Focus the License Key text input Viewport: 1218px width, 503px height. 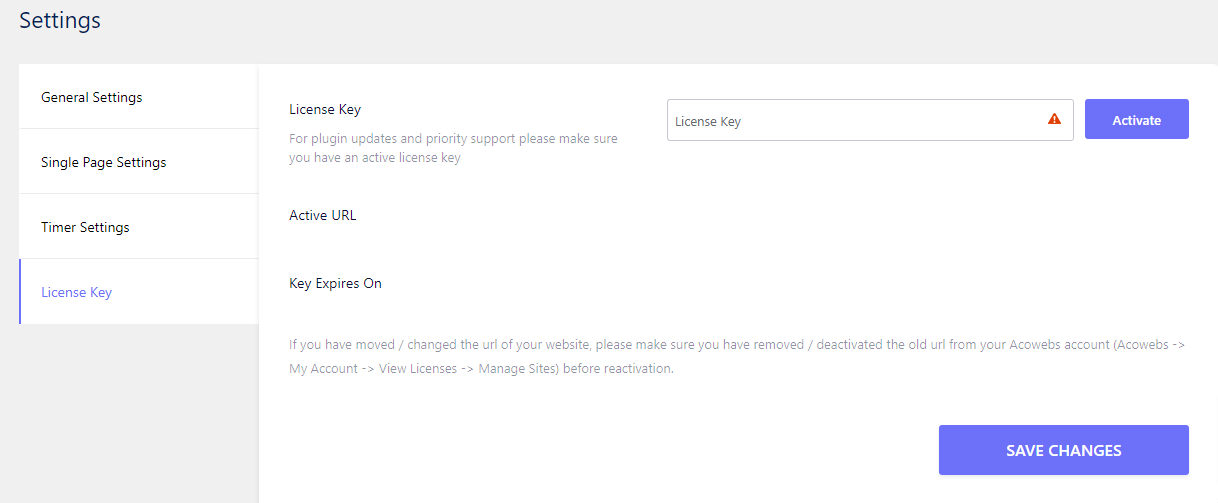click(x=870, y=120)
